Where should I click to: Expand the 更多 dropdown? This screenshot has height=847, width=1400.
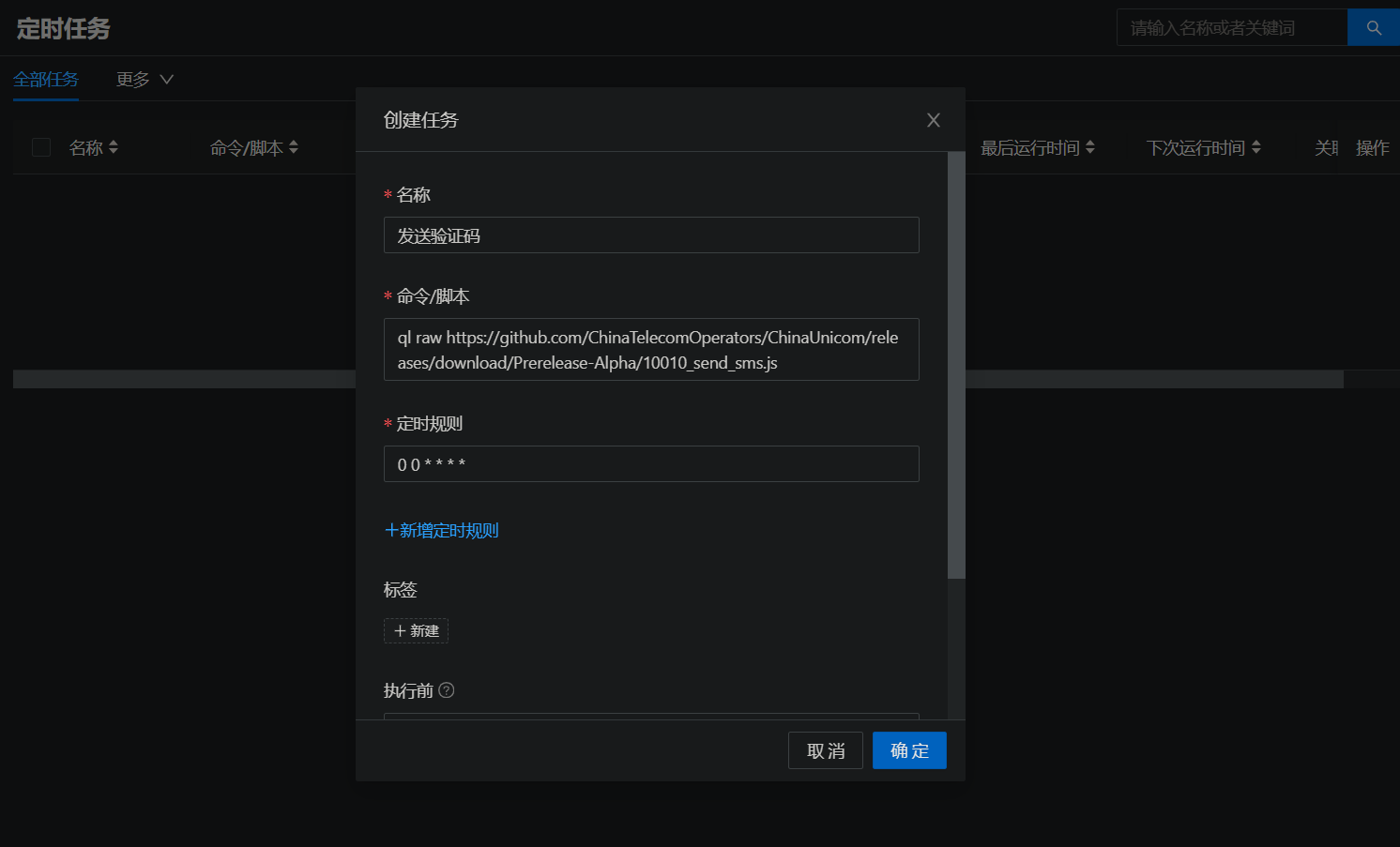pos(145,80)
